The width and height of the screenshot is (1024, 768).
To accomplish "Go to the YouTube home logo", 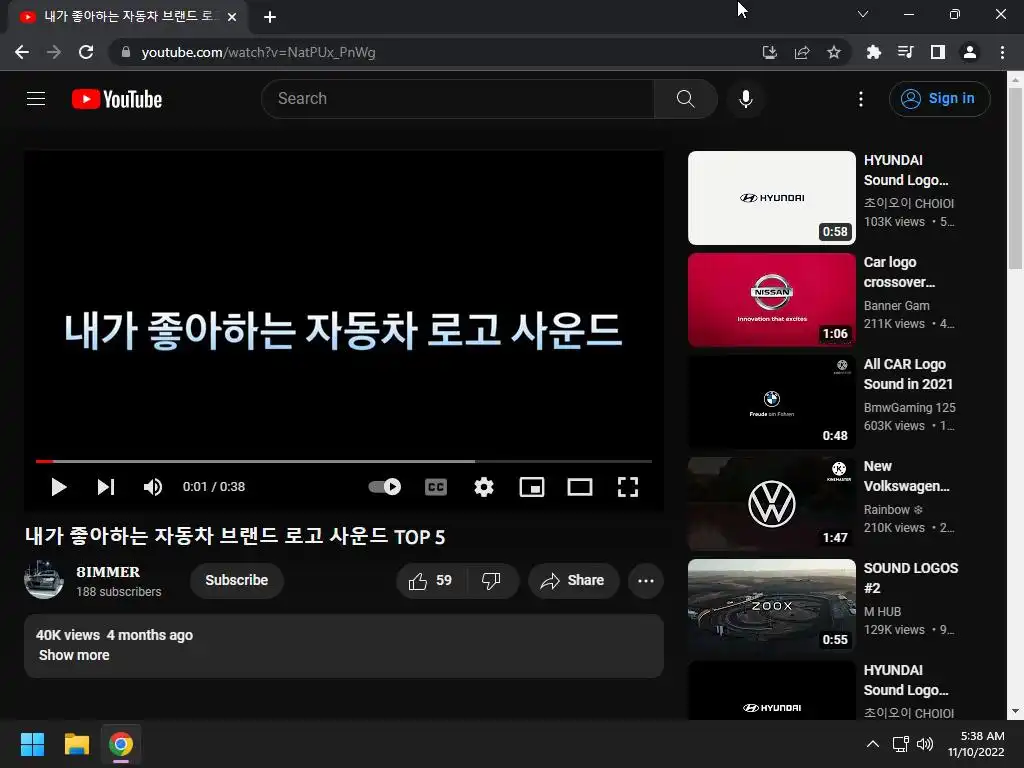I will coord(117,99).
